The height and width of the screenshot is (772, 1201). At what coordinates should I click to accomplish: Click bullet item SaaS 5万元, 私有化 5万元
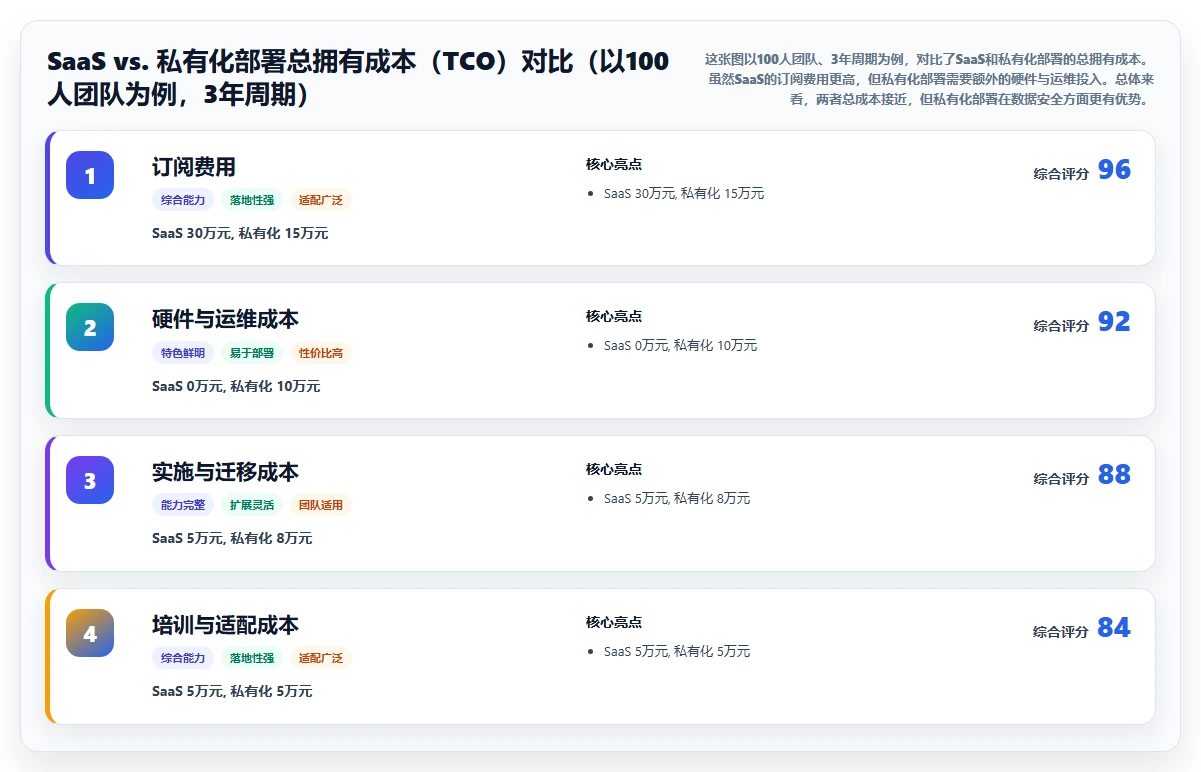coord(677,651)
